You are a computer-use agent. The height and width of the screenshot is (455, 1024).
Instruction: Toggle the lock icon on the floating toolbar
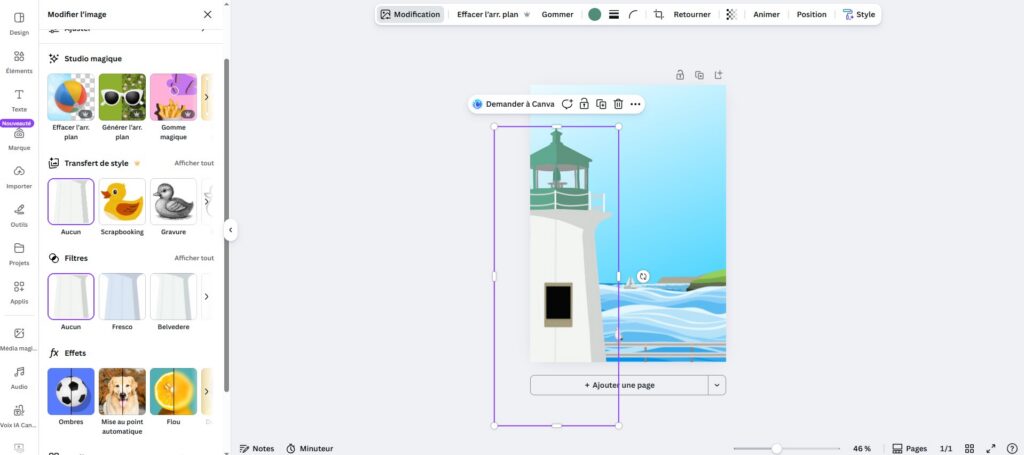[x=584, y=104]
